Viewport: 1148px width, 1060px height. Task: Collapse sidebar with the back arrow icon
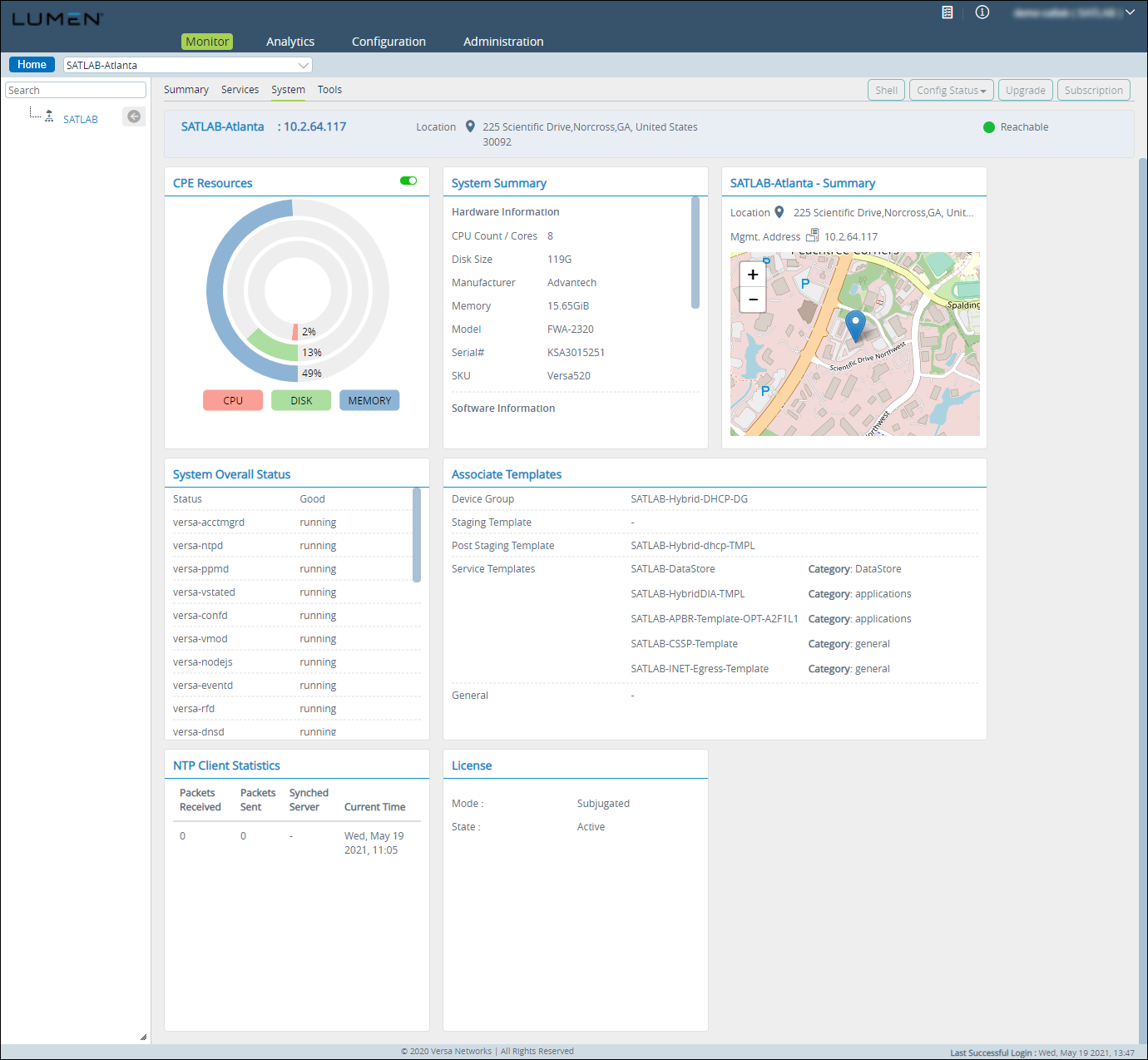[x=133, y=116]
